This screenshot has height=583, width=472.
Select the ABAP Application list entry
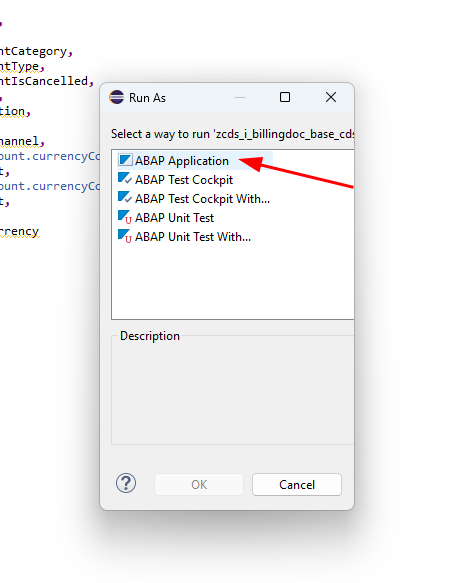[x=195, y=161]
